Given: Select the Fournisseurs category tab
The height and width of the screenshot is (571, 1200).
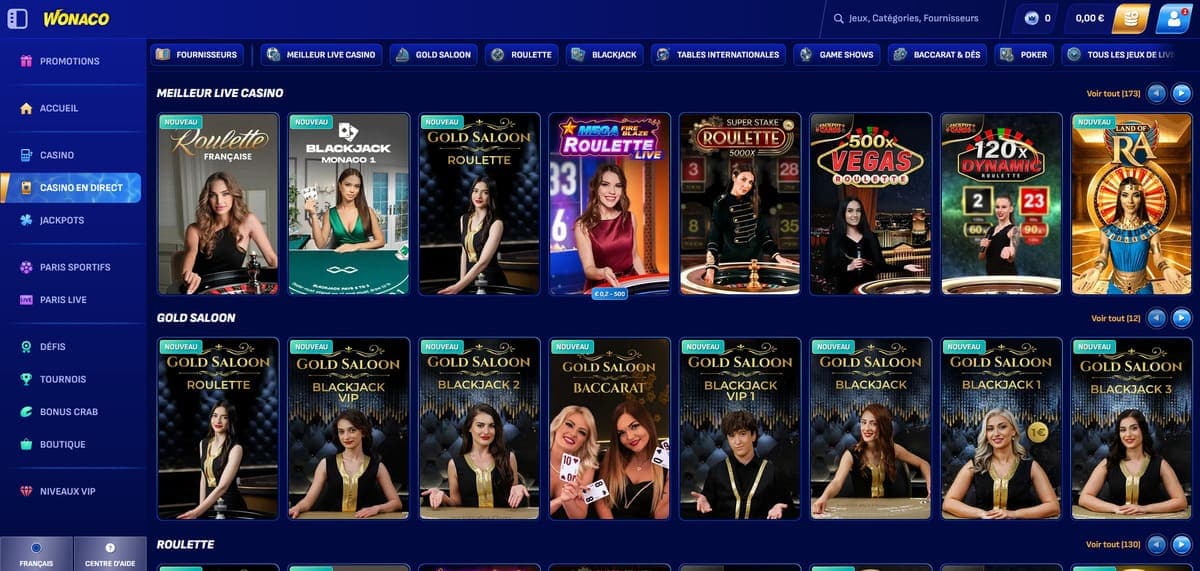Looking at the screenshot, I should click(197, 54).
